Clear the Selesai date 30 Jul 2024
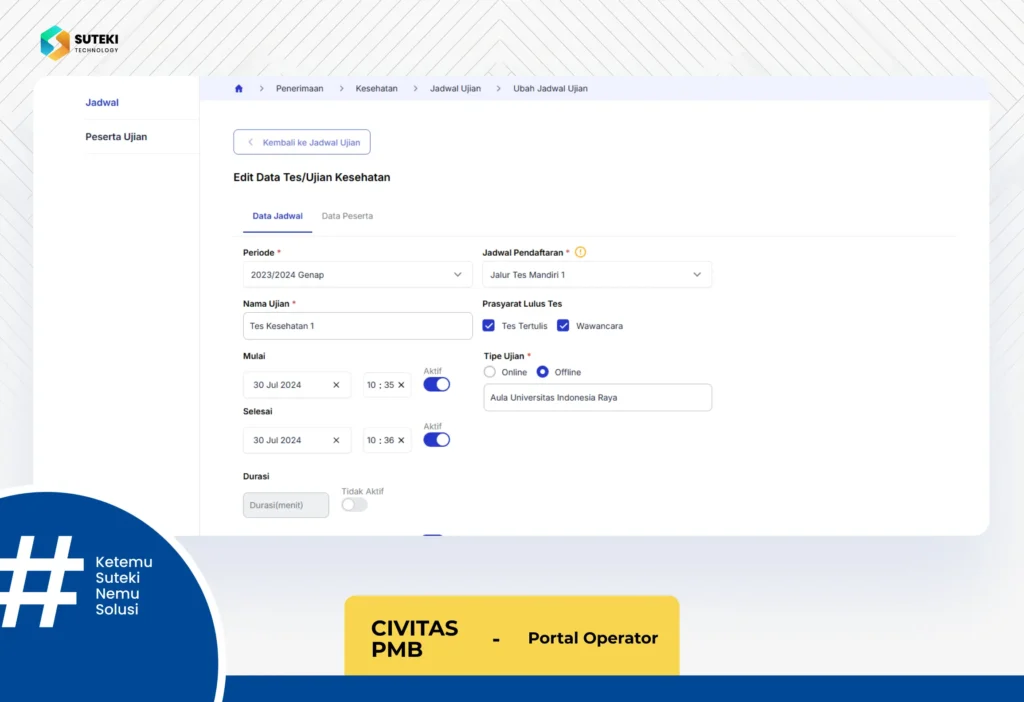The width and height of the screenshot is (1024, 702). 336,441
